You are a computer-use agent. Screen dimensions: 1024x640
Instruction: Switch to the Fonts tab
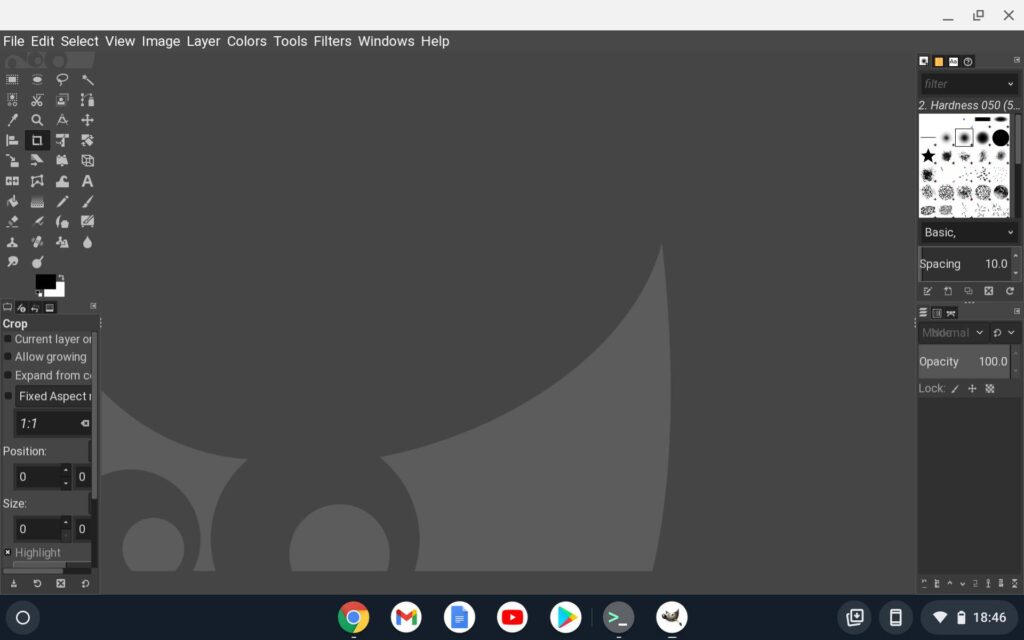[x=953, y=61]
